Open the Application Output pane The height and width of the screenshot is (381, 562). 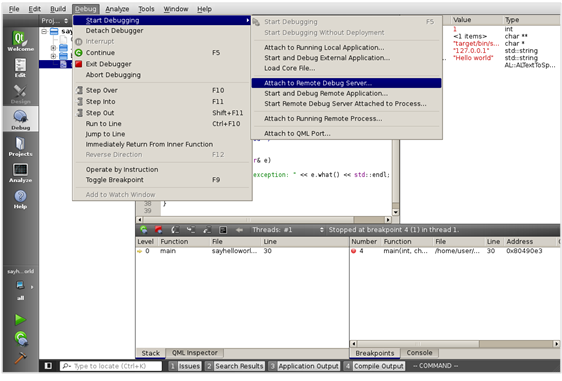304,366
